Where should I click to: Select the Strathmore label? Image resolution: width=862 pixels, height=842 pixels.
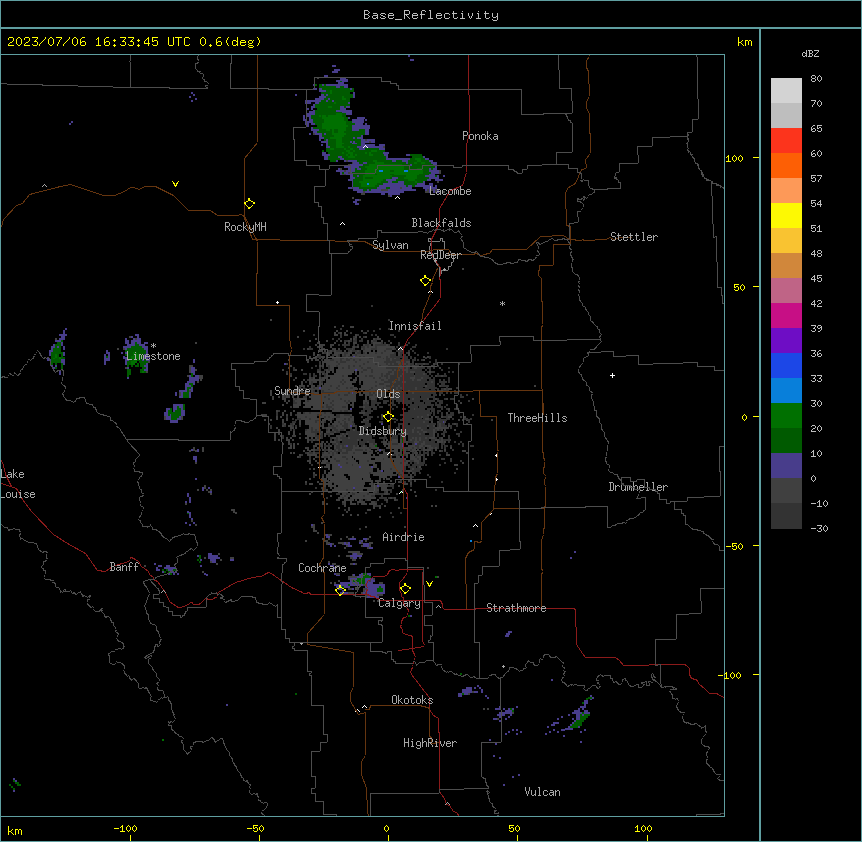(x=516, y=608)
